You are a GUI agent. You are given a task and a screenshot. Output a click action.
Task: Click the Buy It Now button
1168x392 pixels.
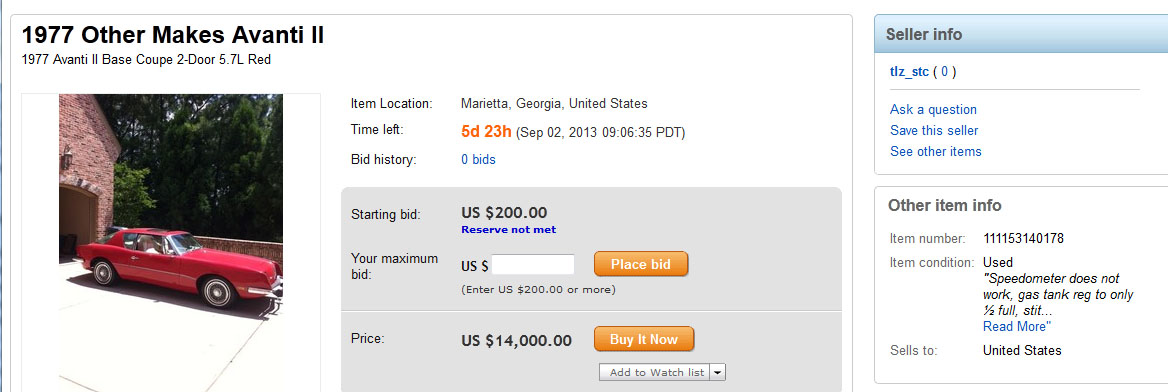click(644, 339)
